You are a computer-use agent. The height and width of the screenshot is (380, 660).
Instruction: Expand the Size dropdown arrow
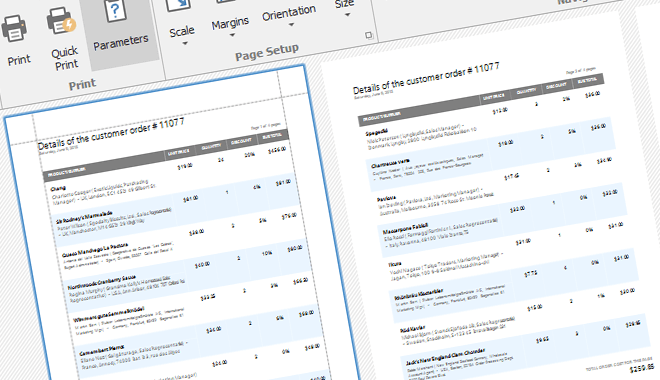pos(348,15)
